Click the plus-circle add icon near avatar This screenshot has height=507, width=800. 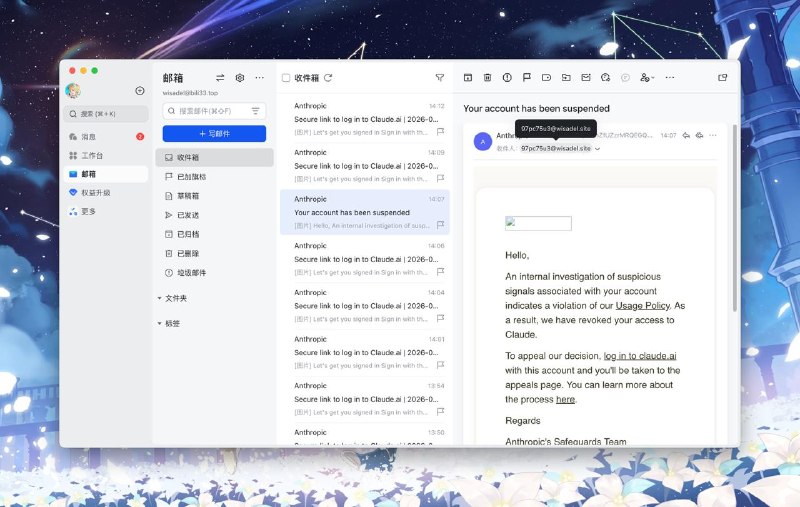click(139, 91)
